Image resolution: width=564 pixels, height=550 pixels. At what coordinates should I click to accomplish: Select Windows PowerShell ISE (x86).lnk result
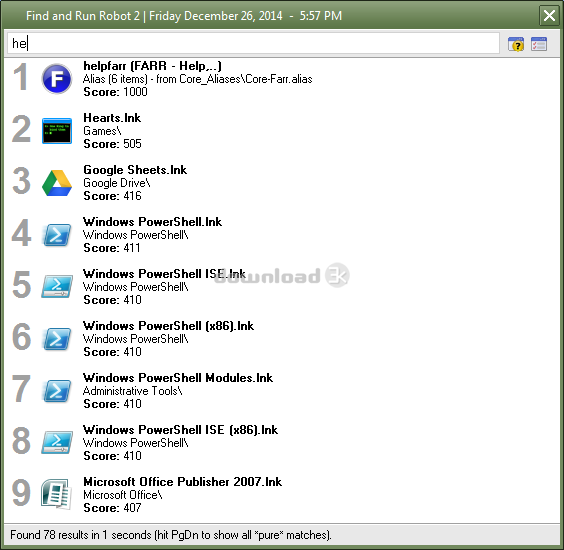point(282,442)
